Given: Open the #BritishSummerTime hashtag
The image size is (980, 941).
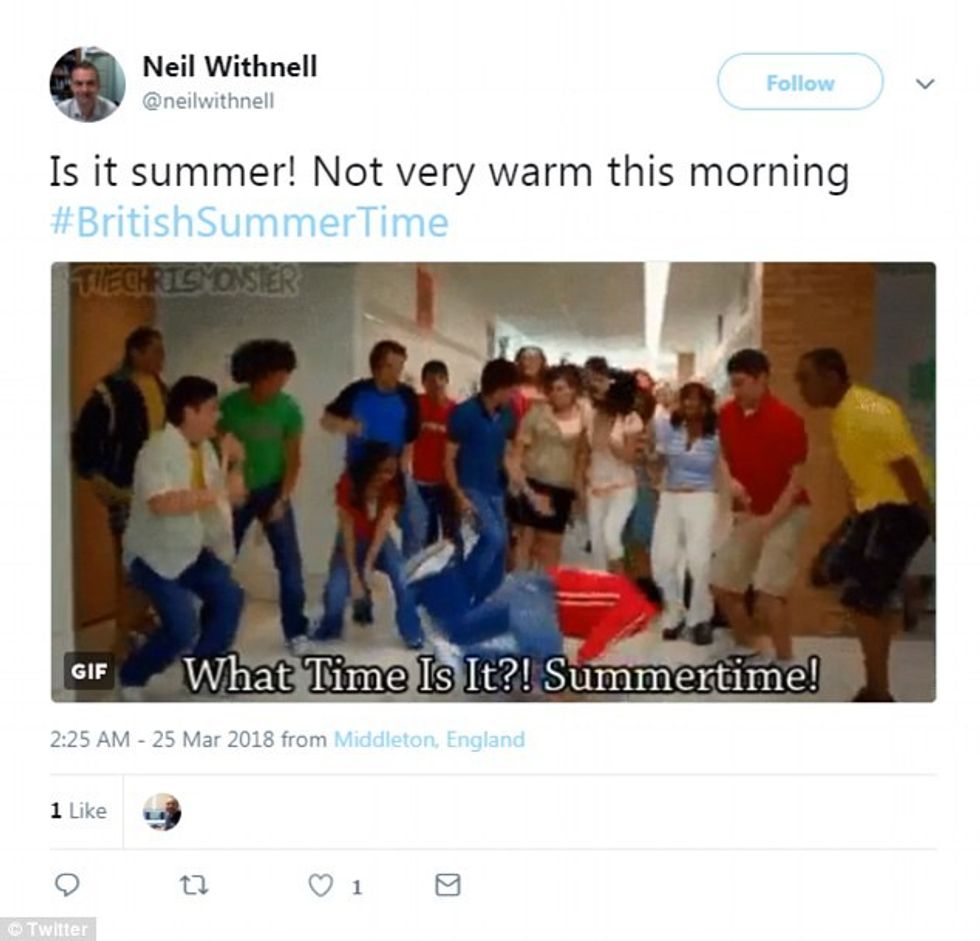Looking at the screenshot, I should [249, 222].
